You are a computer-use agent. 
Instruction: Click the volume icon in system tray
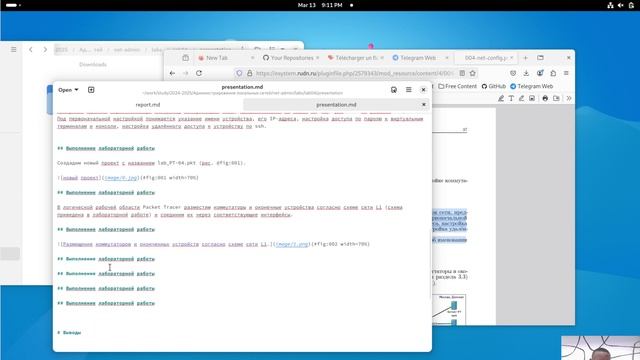click(x=620, y=5)
